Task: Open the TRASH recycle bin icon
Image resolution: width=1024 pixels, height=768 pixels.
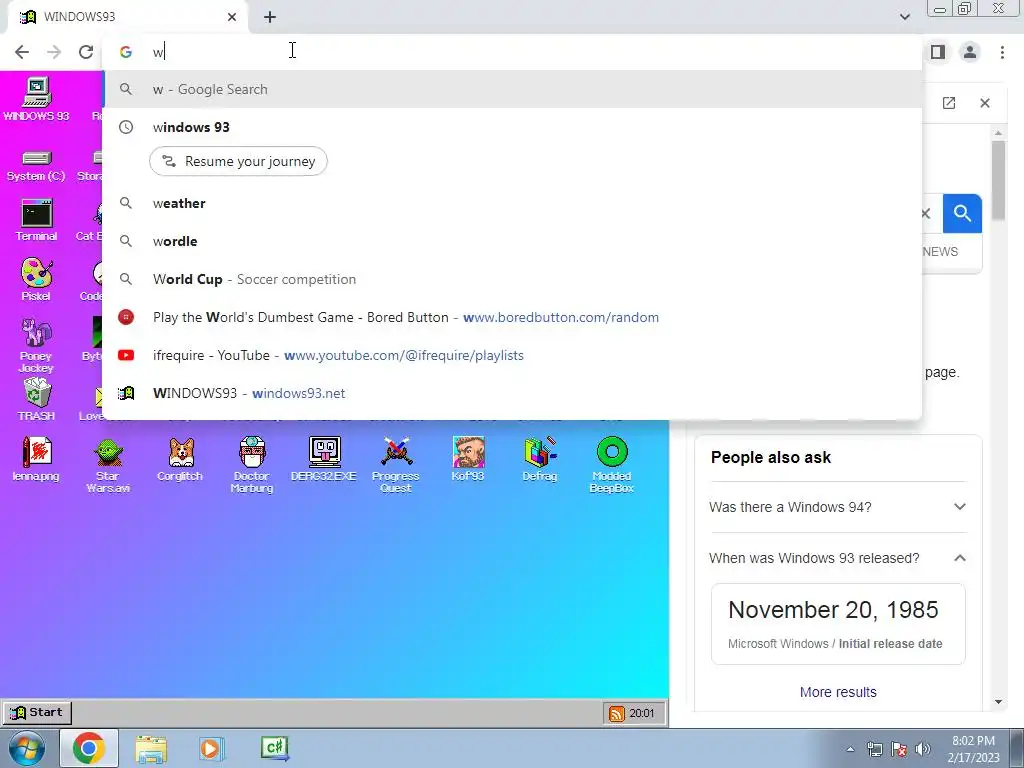Action: tap(37, 400)
